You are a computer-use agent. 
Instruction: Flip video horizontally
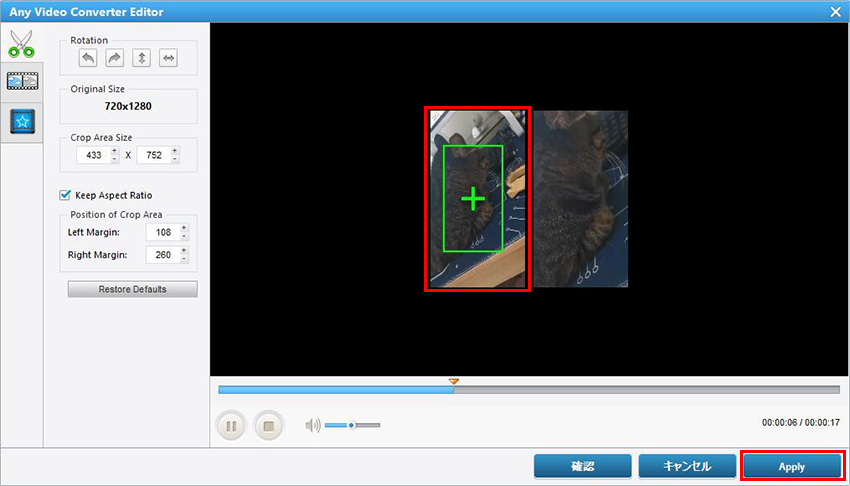[x=168, y=59]
